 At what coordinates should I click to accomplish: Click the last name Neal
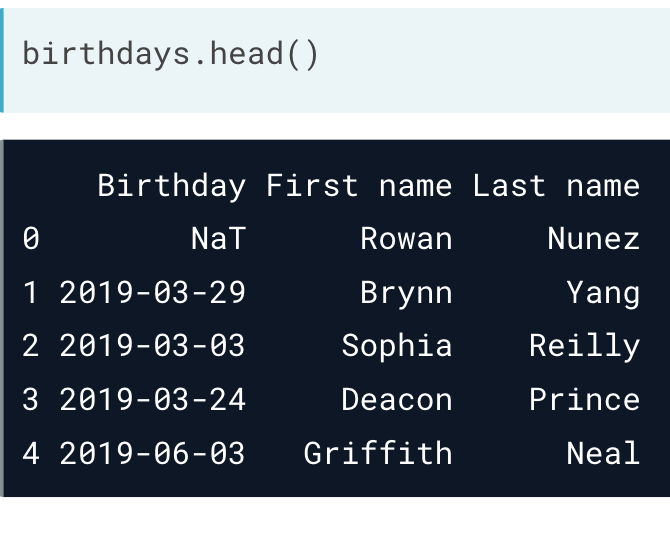point(602,454)
